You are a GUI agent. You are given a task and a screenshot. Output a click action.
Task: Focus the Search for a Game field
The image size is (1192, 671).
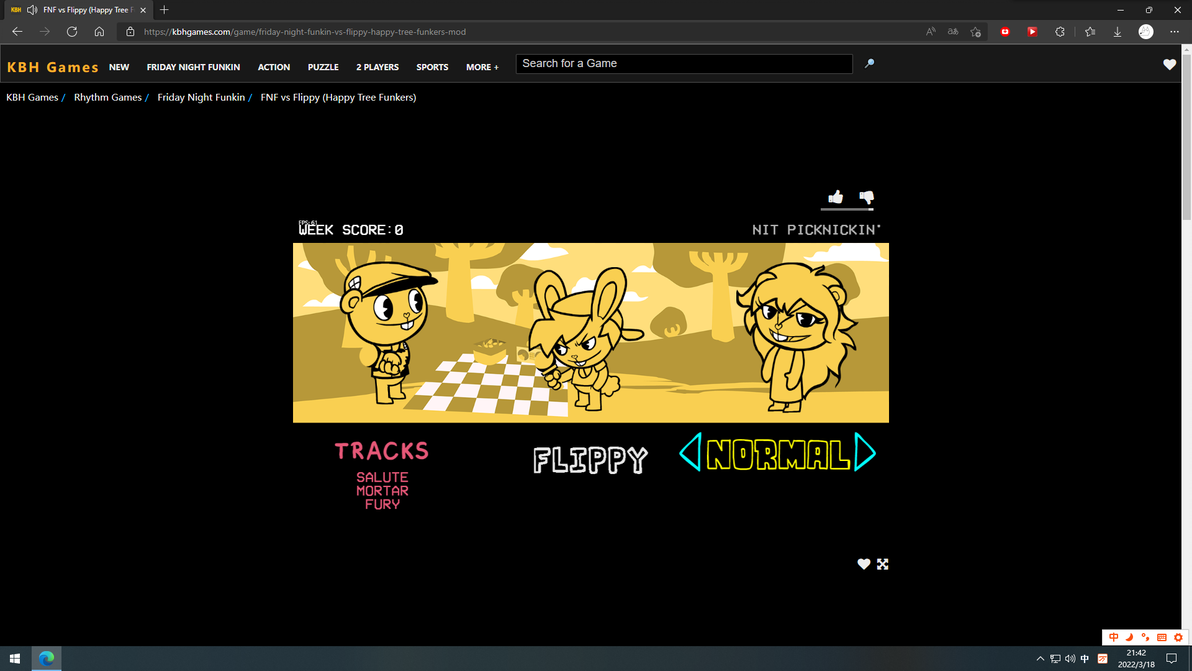[683, 64]
